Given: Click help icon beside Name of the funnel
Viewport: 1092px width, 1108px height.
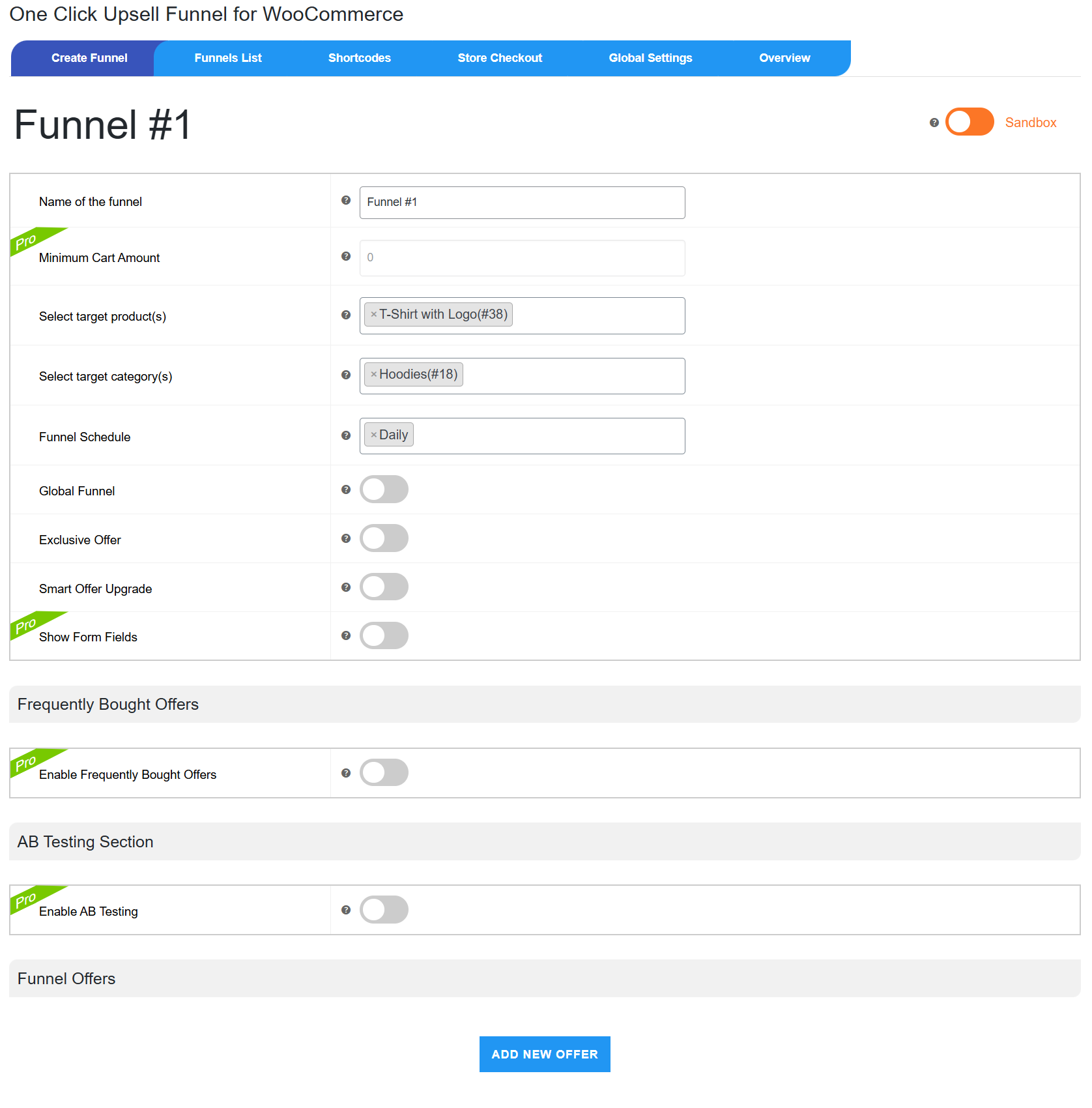Looking at the screenshot, I should point(346,201).
